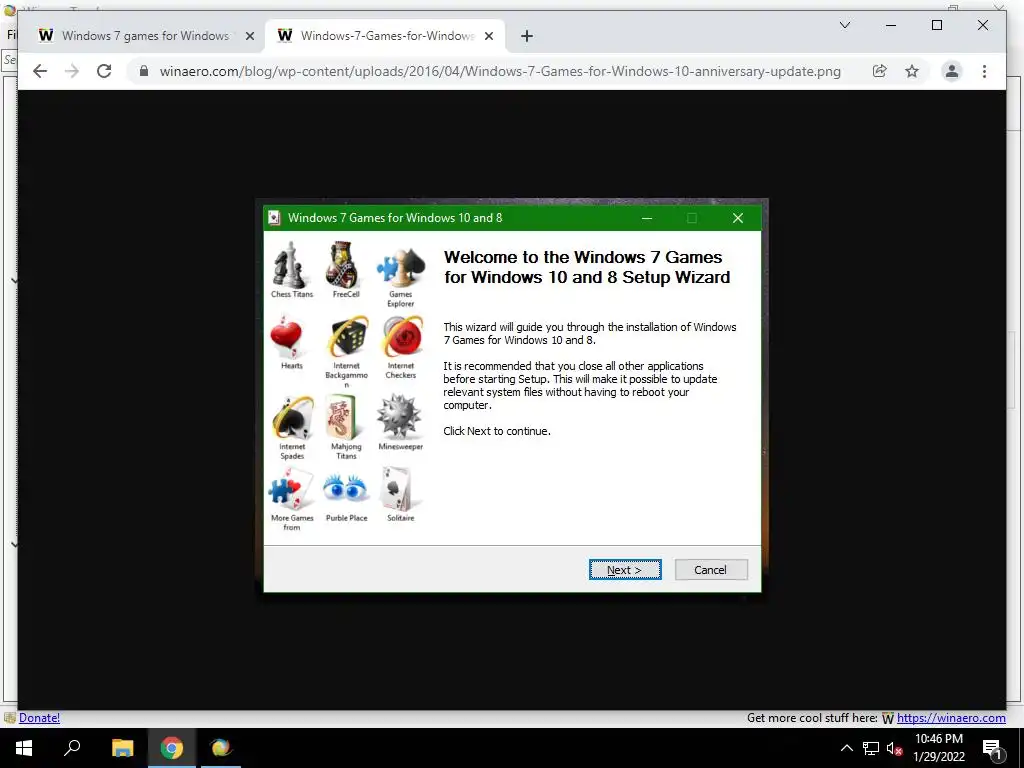
Task: Click the Welcome Setup Wizard heading
Action: click(x=586, y=267)
